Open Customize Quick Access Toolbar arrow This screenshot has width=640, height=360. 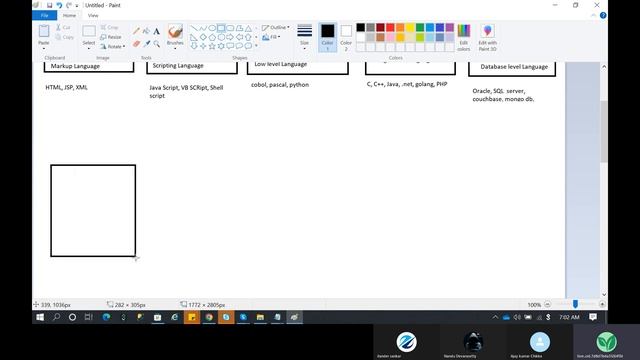(x=77, y=6)
